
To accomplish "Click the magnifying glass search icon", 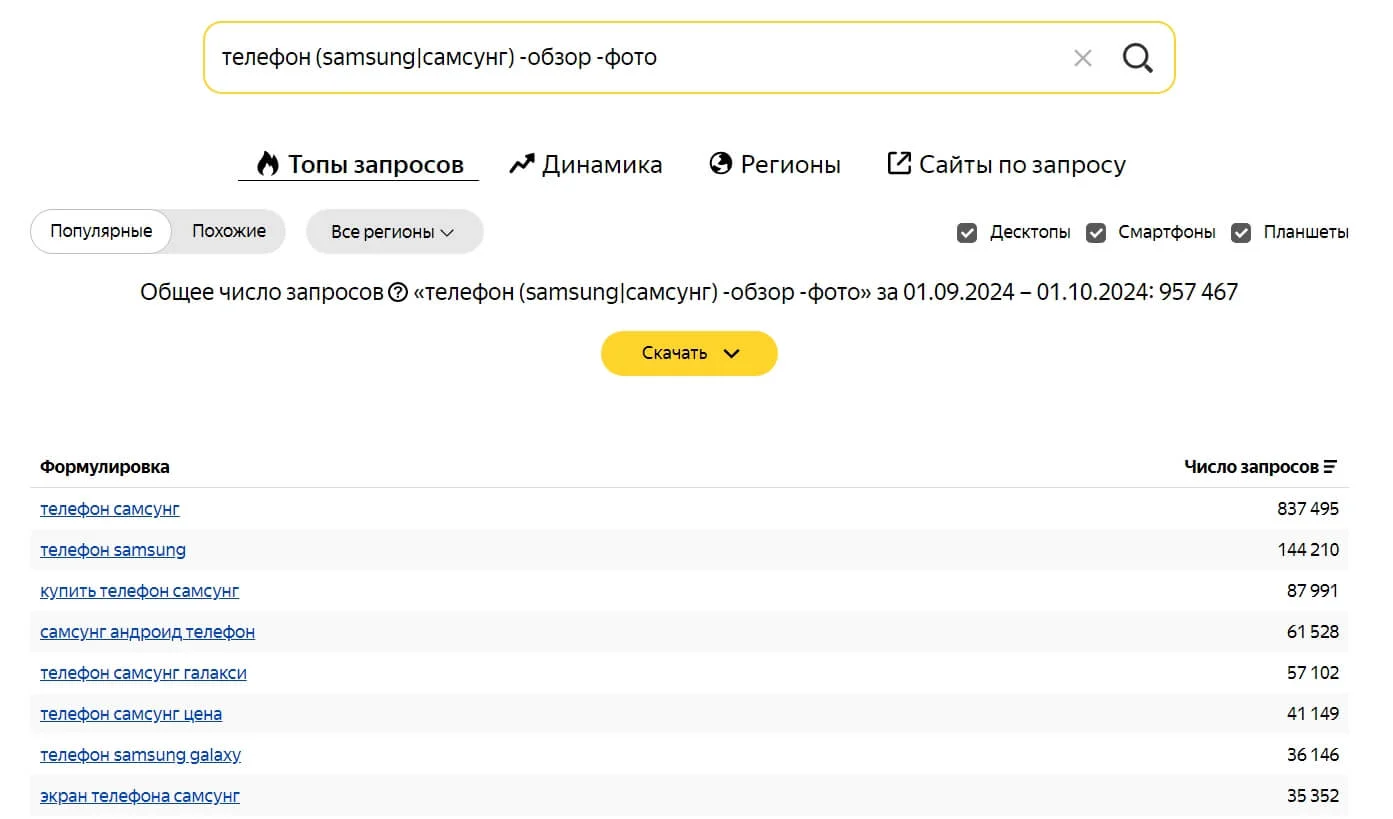I will coord(1137,58).
